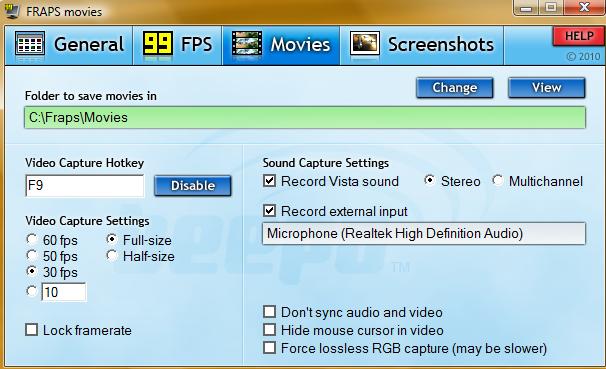Viewport: 606px width, 369px height.
Task: Enable Don't sync audio and video
Action: 269,312
